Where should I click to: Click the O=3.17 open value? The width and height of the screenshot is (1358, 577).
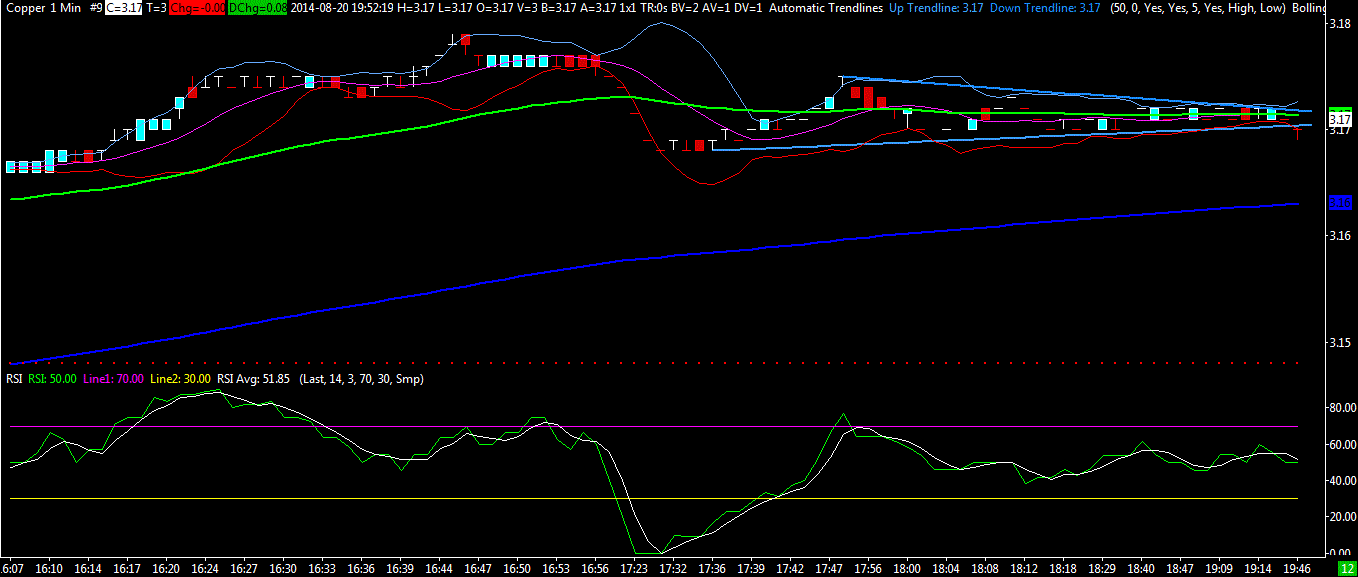coord(495,7)
